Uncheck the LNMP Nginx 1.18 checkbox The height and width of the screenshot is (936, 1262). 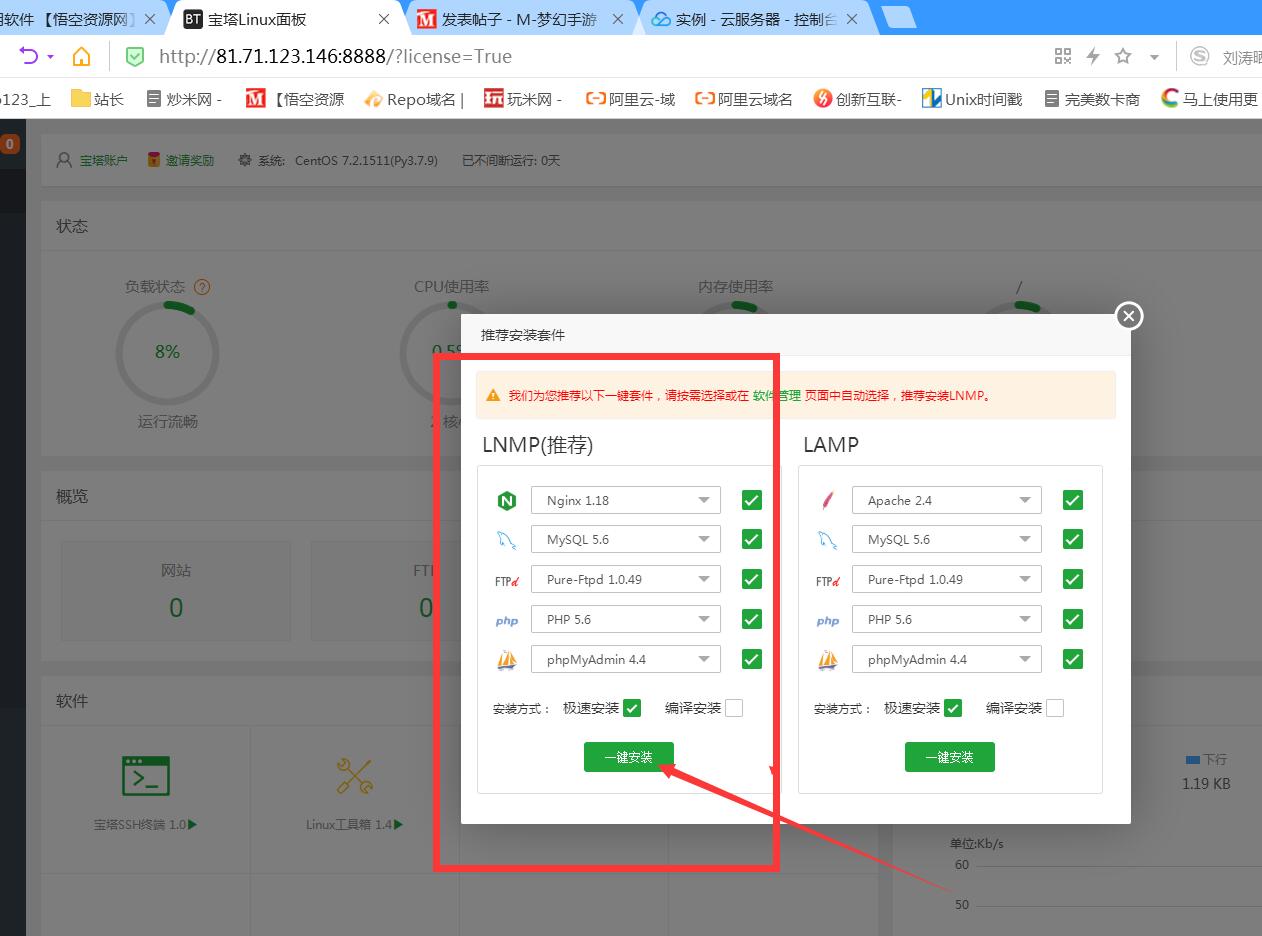pyautogui.click(x=752, y=500)
